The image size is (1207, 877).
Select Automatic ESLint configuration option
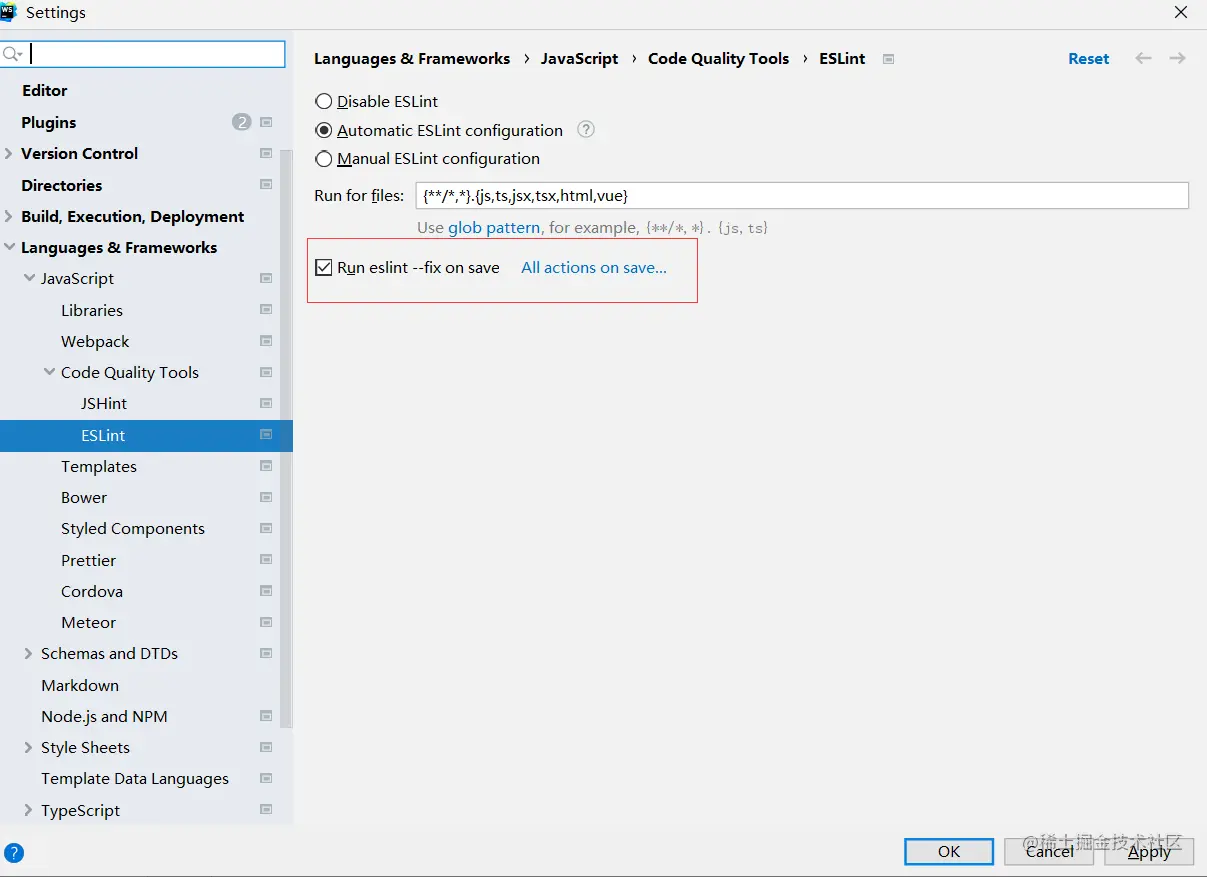point(324,130)
